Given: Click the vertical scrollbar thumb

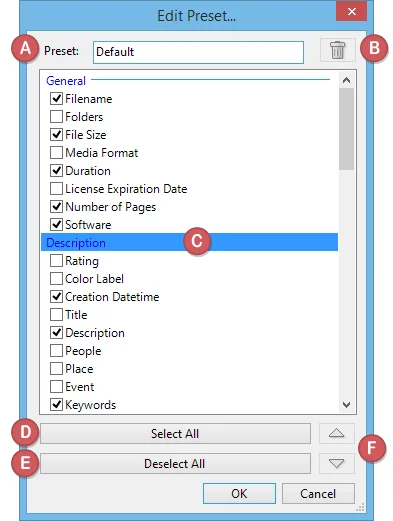Looking at the screenshot, I should pyautogui.click(x=346, y=129).
